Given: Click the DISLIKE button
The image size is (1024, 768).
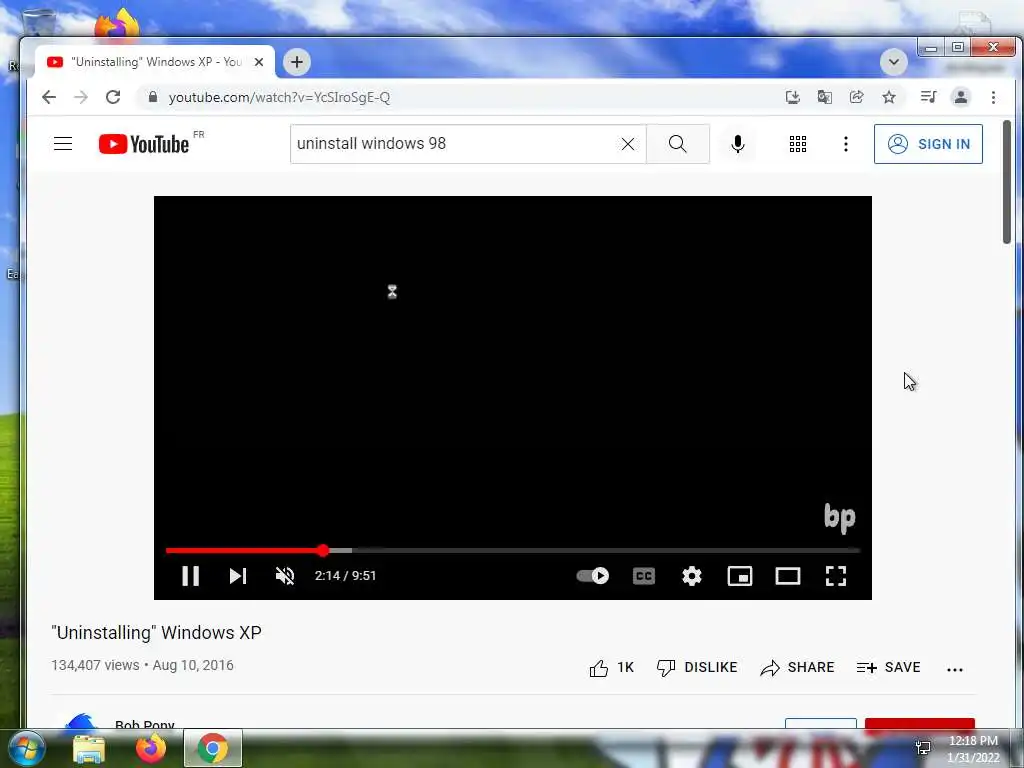Looking at the screenshot, I should [697, 667].
